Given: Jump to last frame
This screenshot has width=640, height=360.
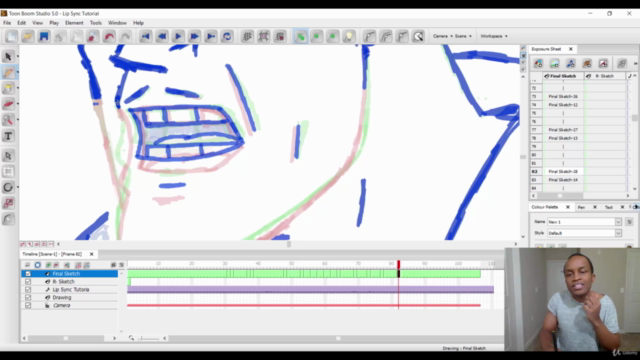Looking at the screenshot, I should 211,36.
